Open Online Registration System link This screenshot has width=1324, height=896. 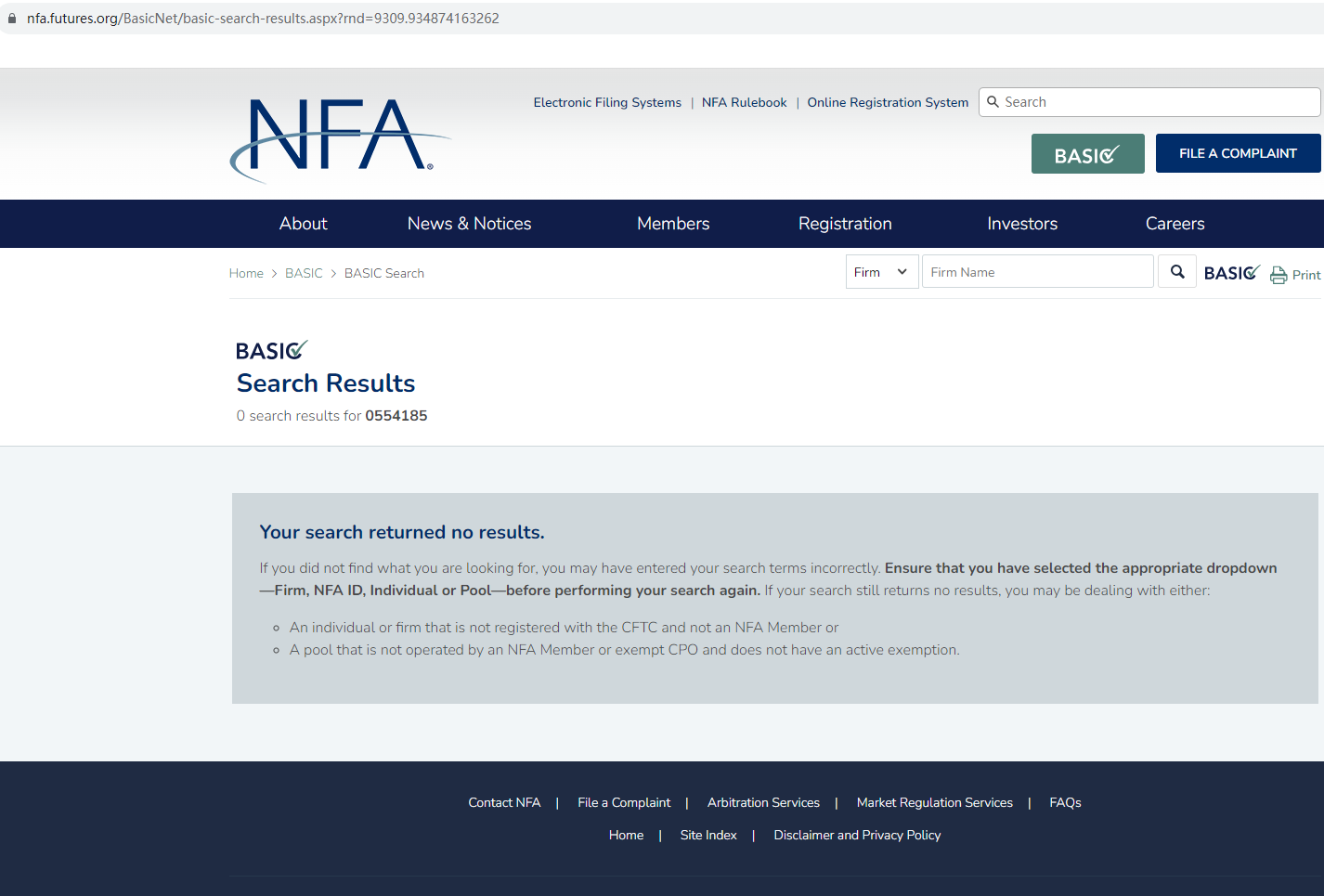point(888,102)
